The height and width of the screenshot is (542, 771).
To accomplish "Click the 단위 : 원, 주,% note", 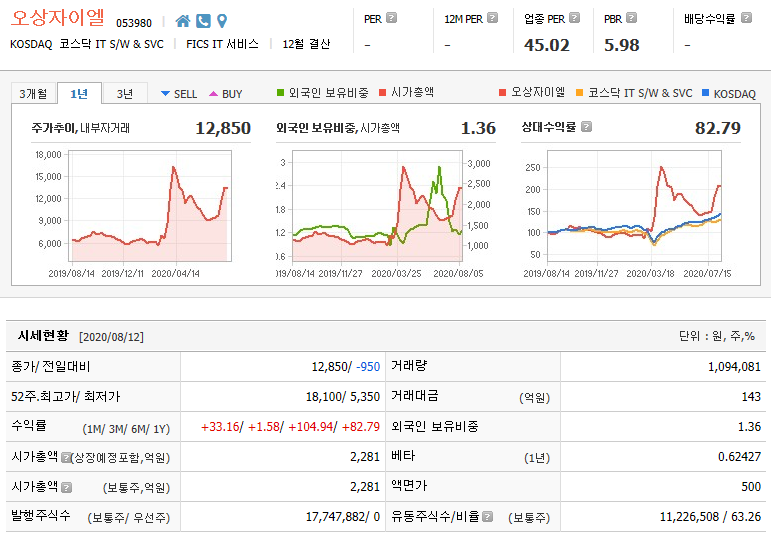I will (716, 336).
